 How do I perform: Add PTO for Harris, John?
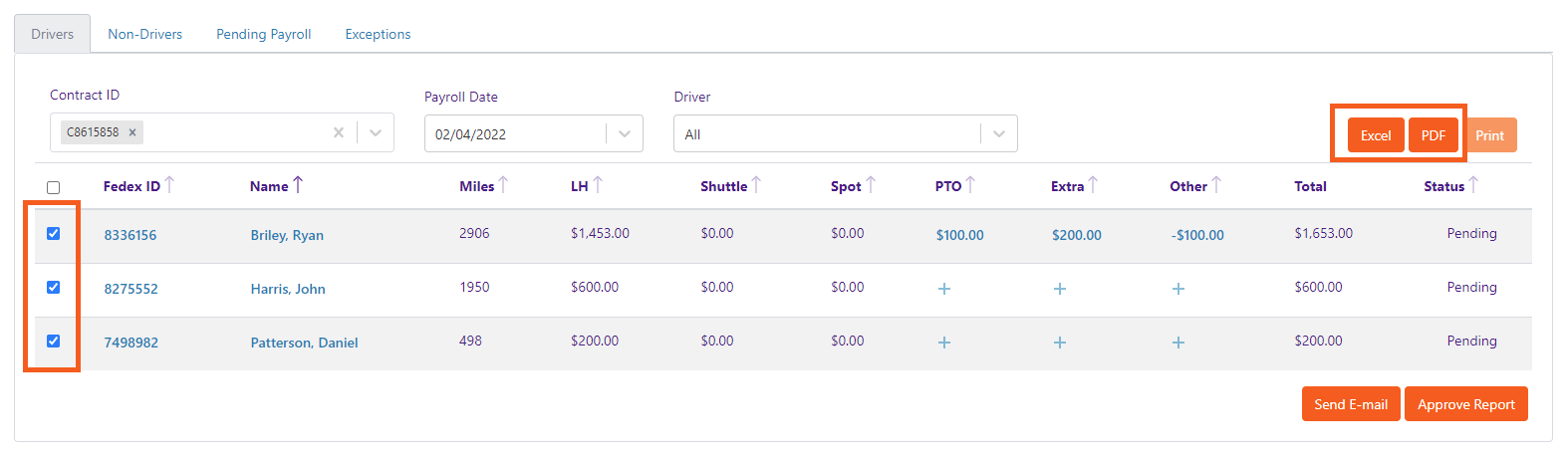point(944,289)
